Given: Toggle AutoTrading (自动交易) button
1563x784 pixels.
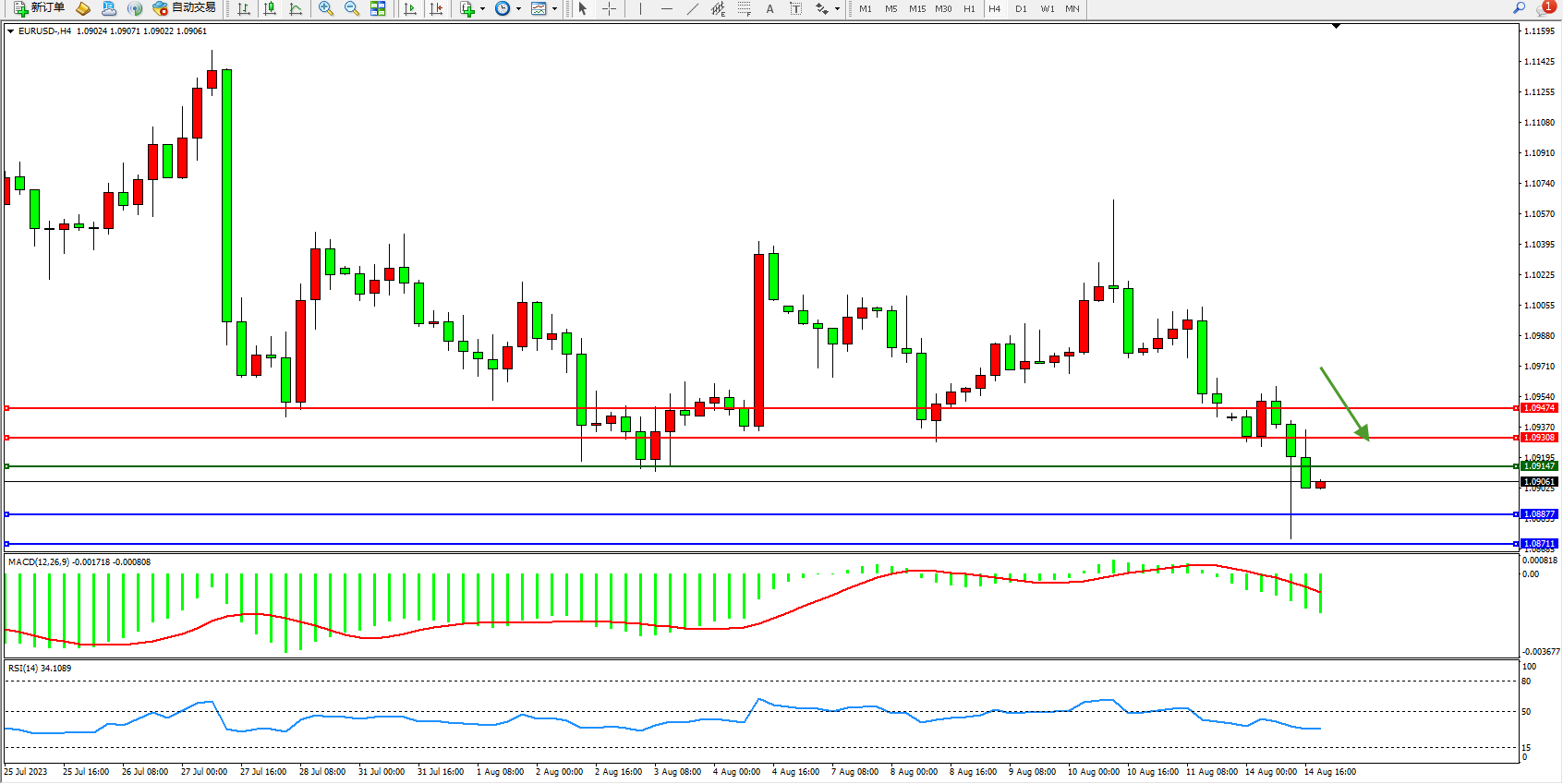Looking at the screenshot, I should tap(184, 8).
